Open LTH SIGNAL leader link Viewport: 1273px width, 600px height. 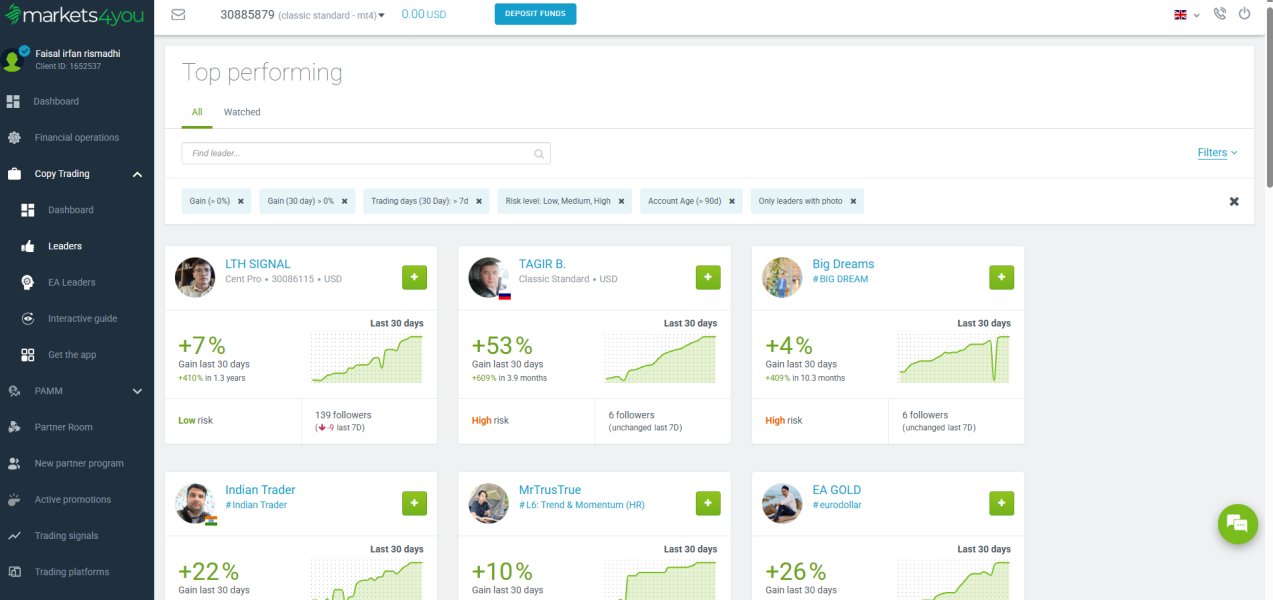(x=258, y=264)
